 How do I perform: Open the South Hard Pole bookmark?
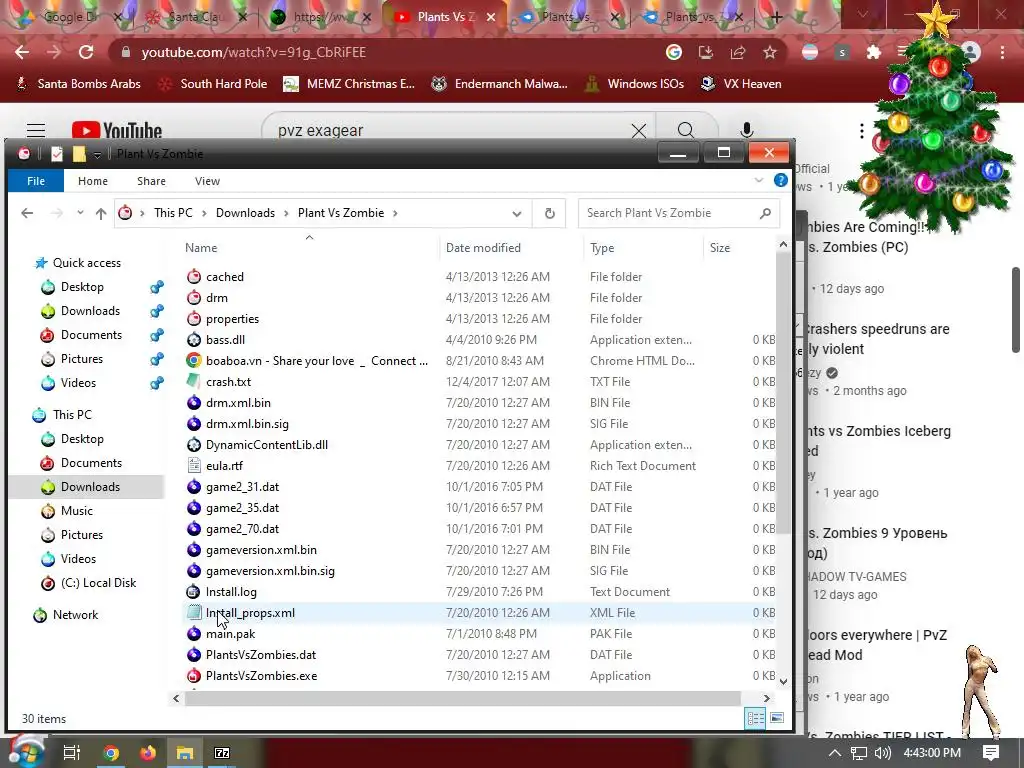214,84
